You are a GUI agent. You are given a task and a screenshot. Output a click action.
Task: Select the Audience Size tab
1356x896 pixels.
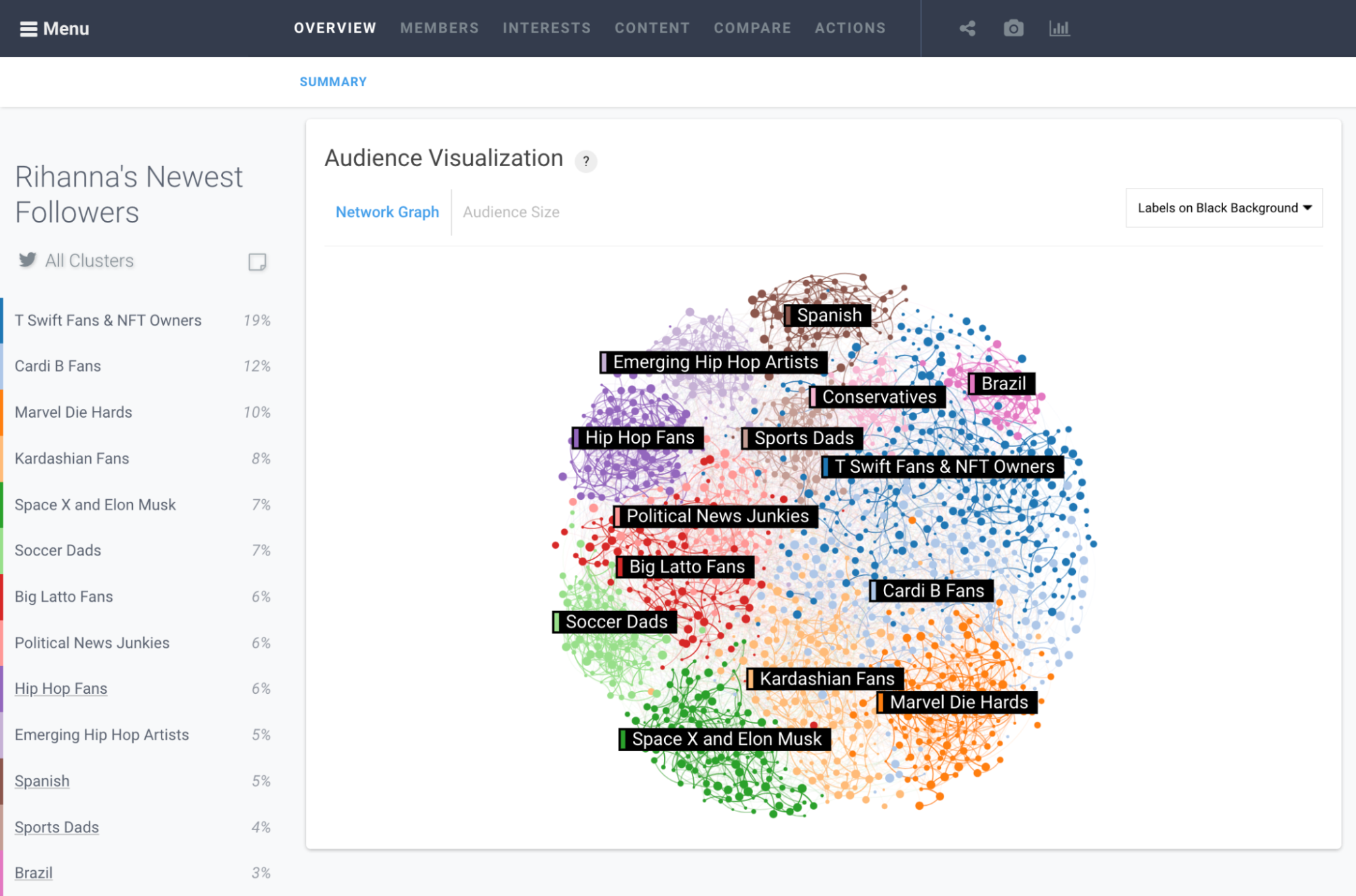coord(511,211)
